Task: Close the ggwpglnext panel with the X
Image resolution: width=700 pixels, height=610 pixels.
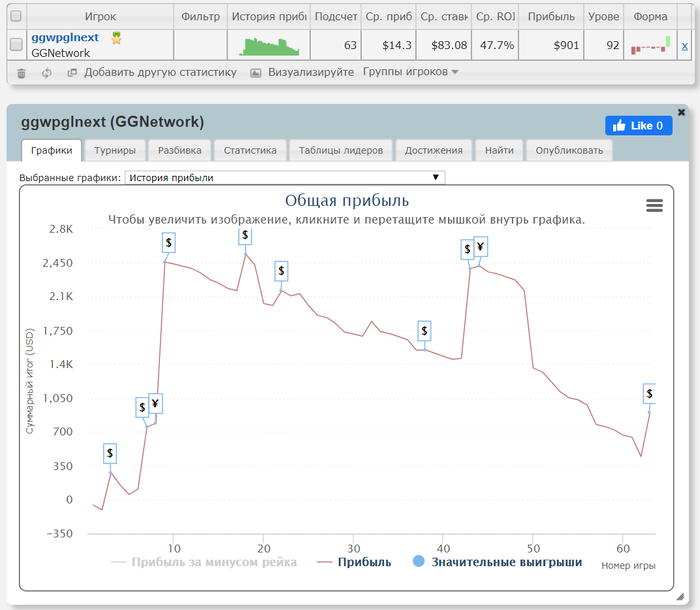Action: coord(681,112)
